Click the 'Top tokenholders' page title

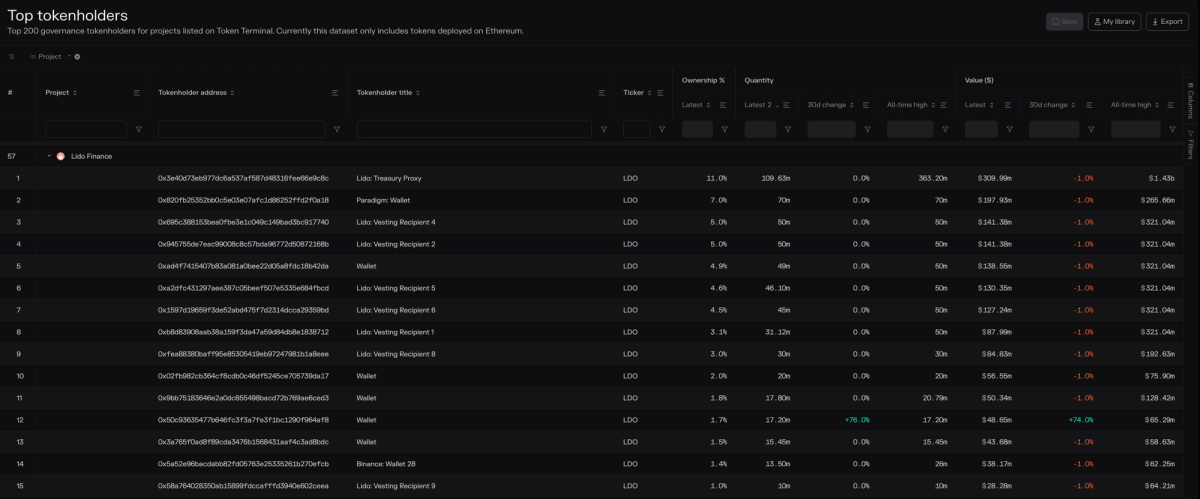(x=67, y=15)
